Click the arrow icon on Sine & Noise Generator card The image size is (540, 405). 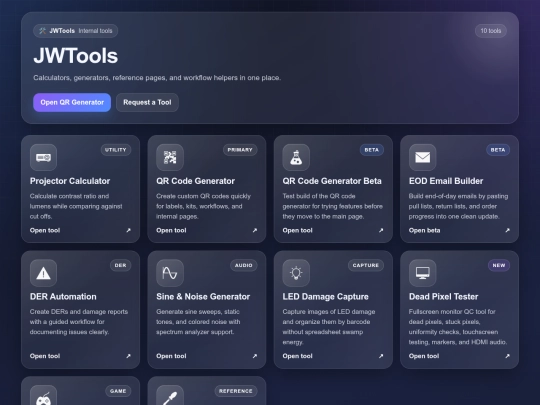click(x=255, y=356)
